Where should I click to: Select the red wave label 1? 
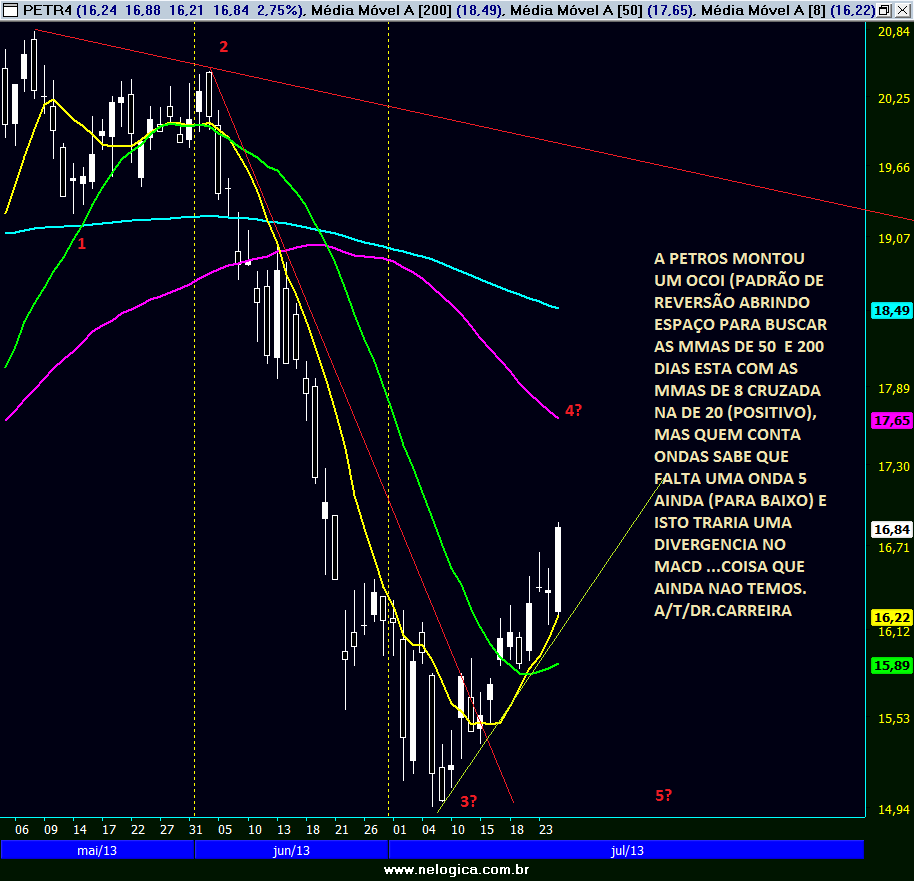point(82,244)
